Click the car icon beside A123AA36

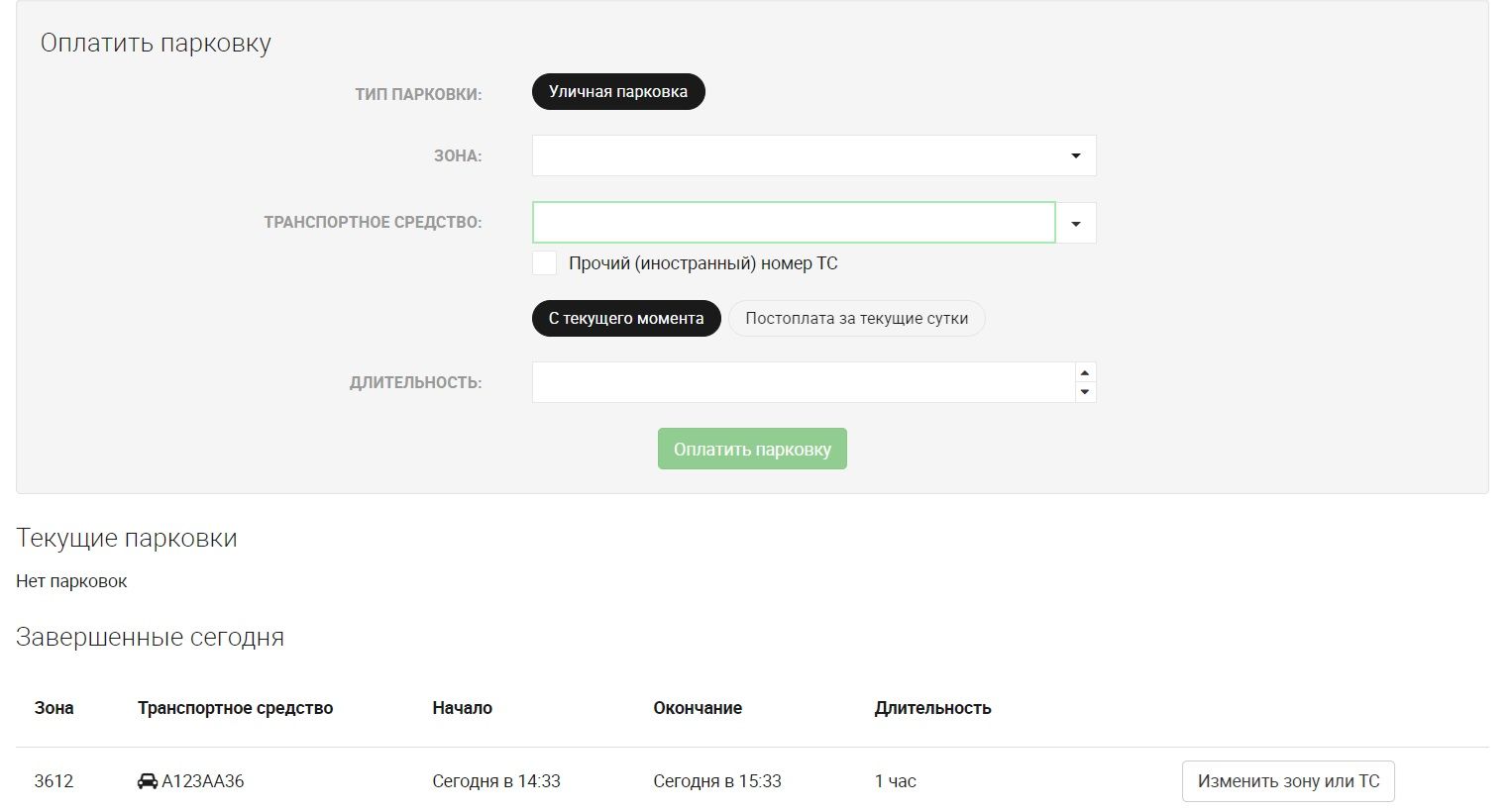tap(147, 781)
